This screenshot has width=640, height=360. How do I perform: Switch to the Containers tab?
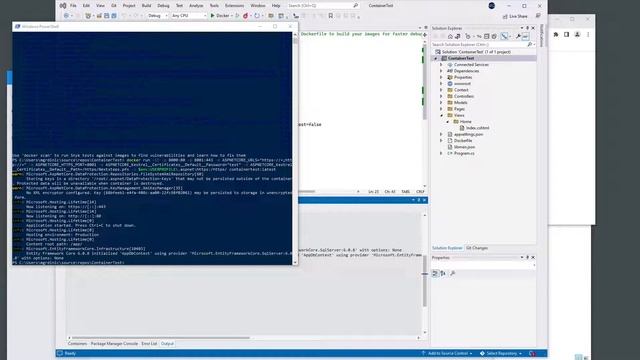(x=77, y=344)
